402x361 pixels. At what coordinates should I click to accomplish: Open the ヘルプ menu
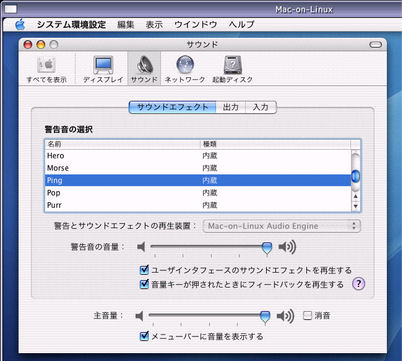click(242, 25)
